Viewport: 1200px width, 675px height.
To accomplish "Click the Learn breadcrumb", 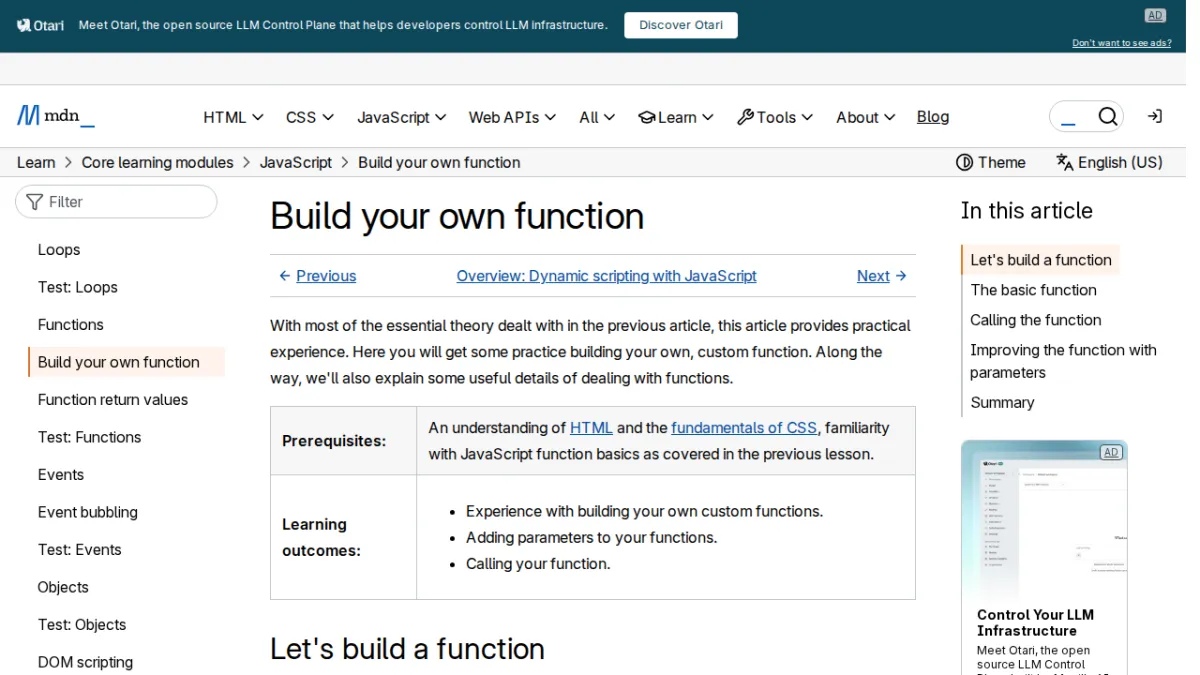I will click(36, 162).
